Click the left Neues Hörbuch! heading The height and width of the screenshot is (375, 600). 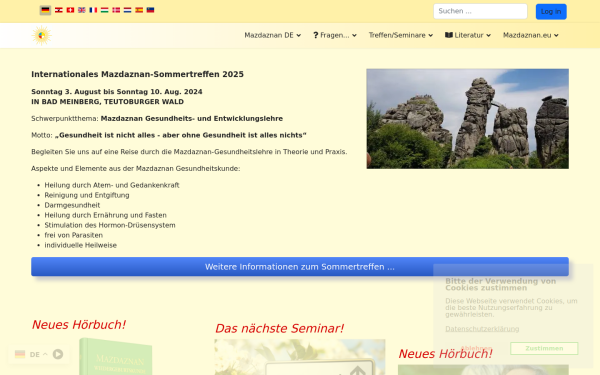click(78, 324)
